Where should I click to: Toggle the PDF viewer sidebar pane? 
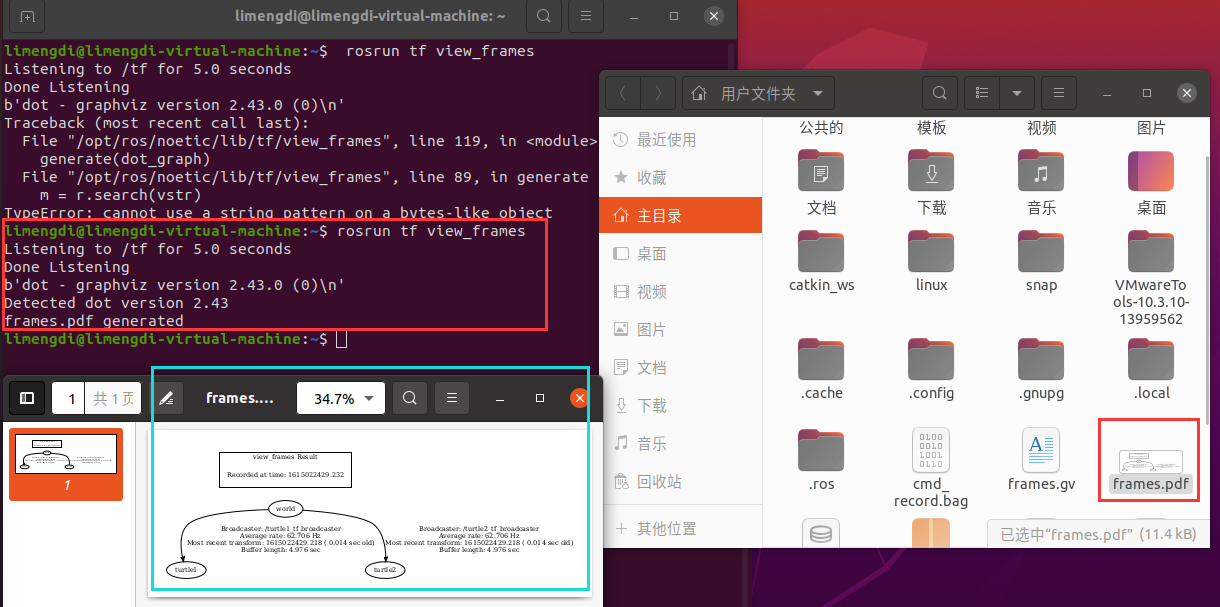click(x=27, y=397)
